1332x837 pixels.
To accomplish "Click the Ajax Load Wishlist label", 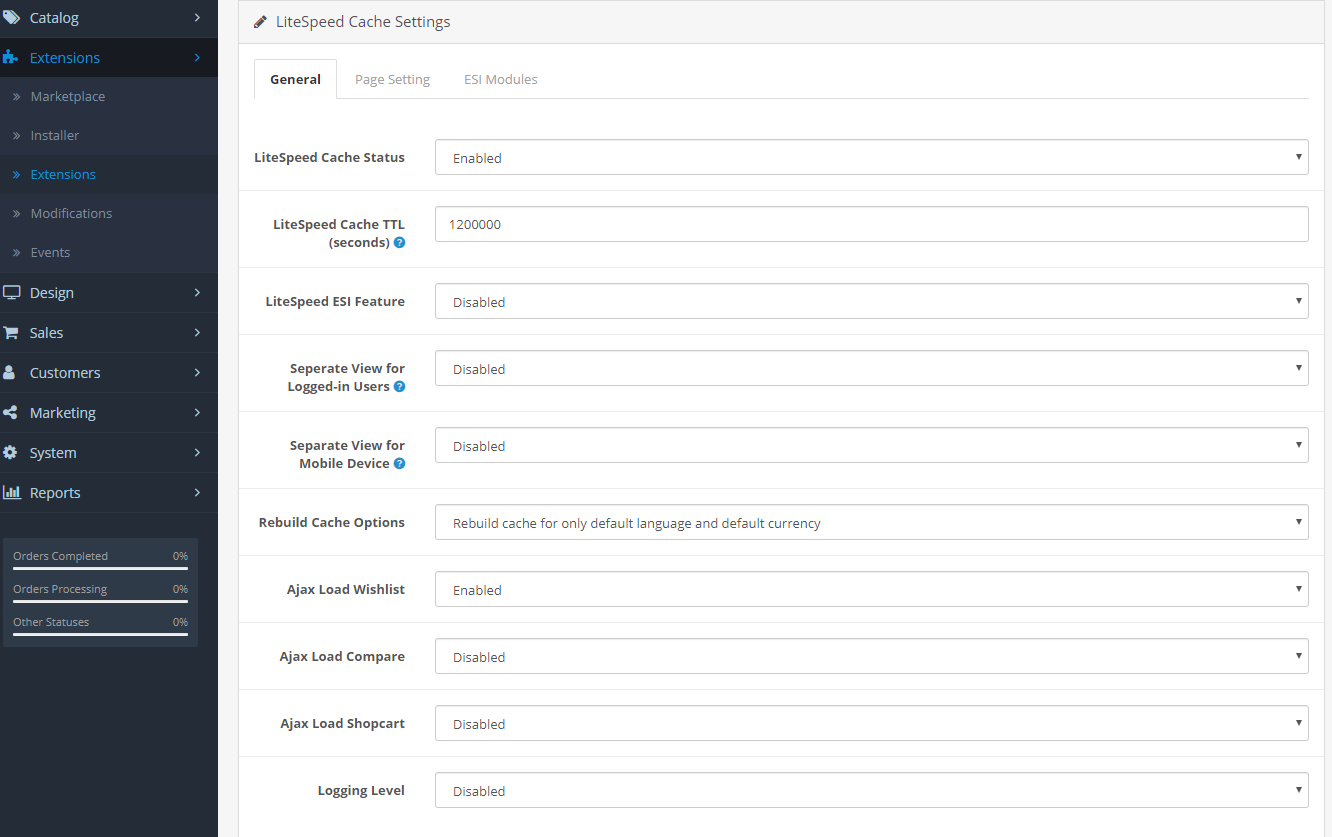I will [x=346, y=589].
